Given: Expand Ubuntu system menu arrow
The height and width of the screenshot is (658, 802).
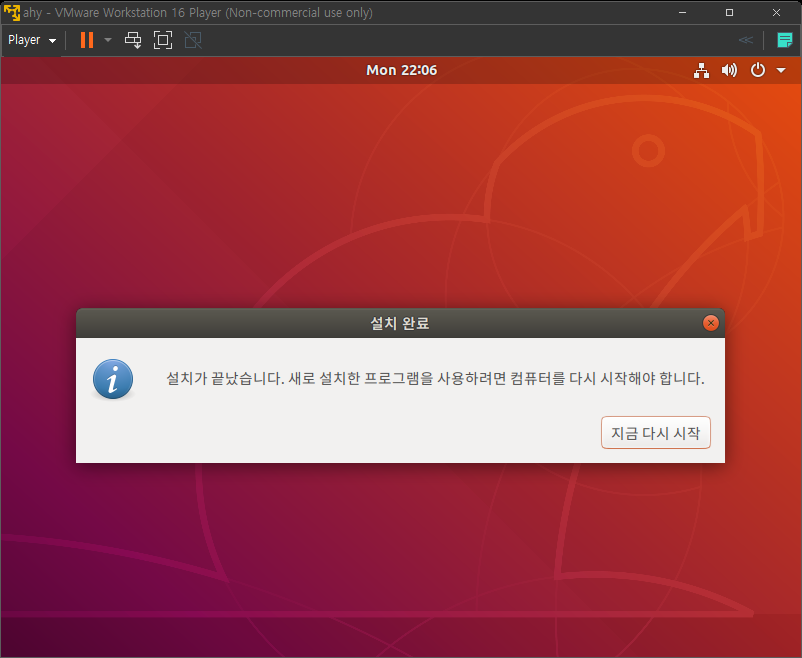Looking at the screenshot, I should (781, 70).
